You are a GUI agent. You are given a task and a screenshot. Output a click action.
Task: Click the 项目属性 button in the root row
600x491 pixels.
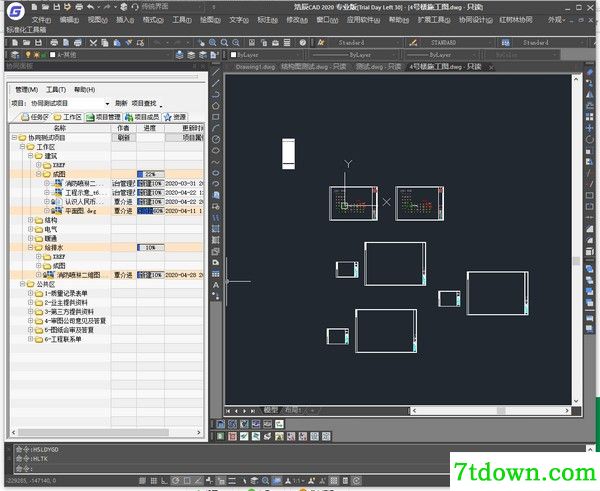pyautogui.click(x=184, y=137)
